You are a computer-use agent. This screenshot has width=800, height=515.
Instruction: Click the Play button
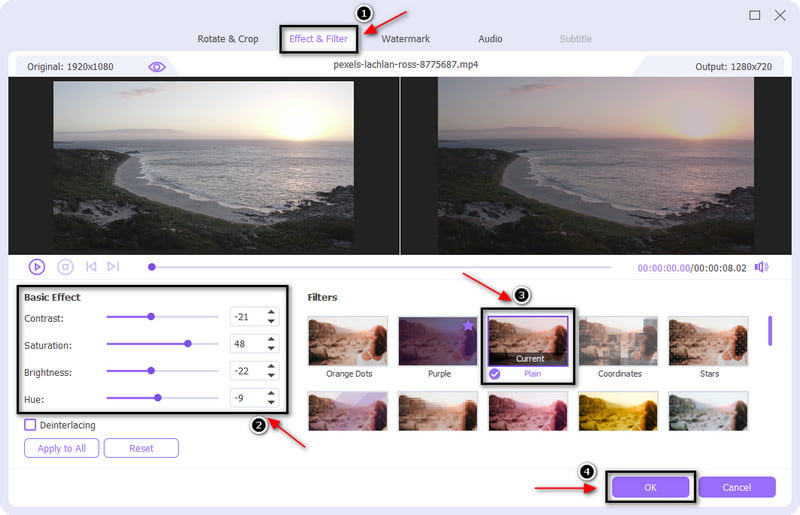tap(37, 266)
